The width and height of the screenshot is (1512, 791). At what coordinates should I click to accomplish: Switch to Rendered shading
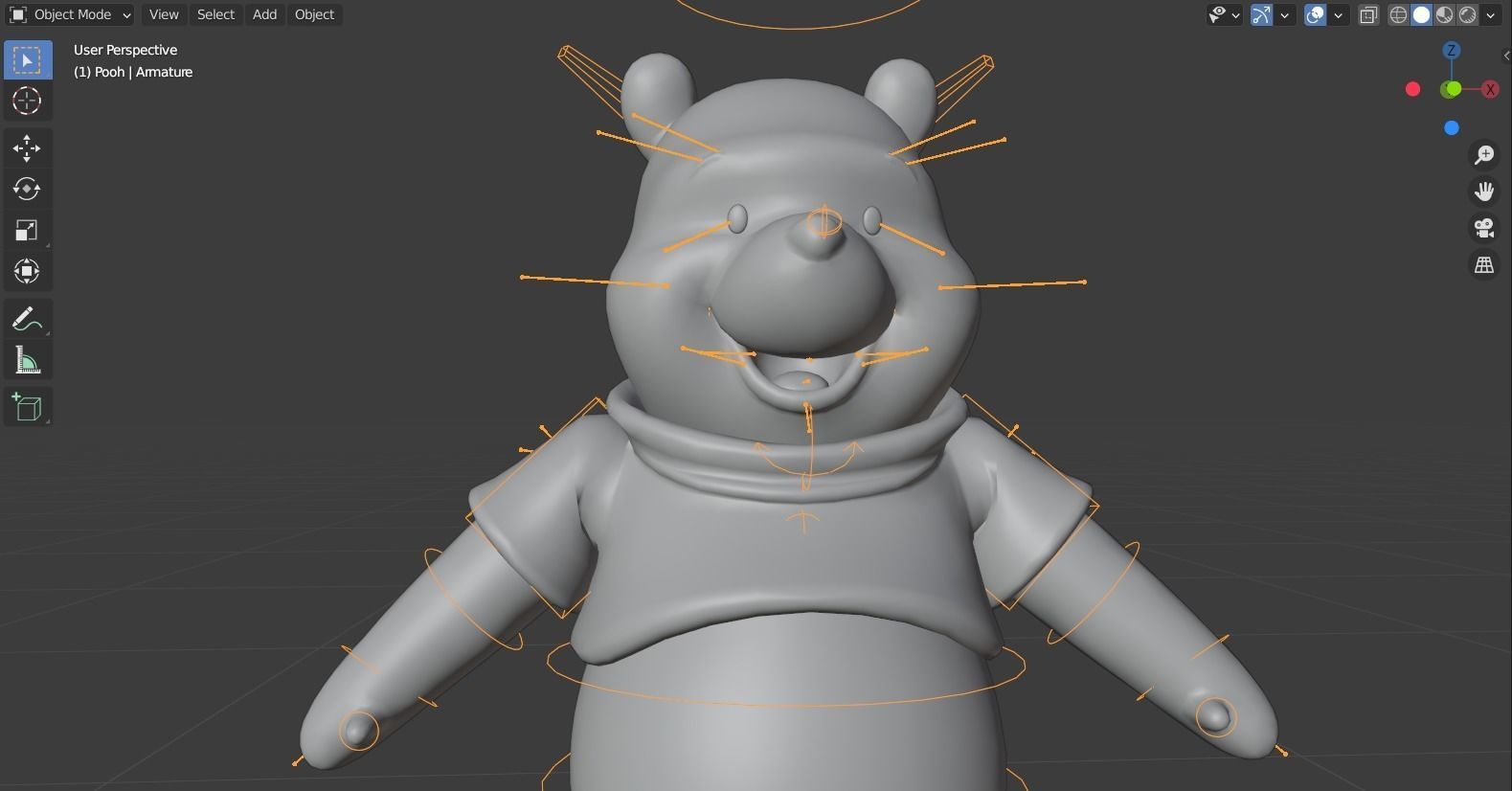[x=1468, y=14]
